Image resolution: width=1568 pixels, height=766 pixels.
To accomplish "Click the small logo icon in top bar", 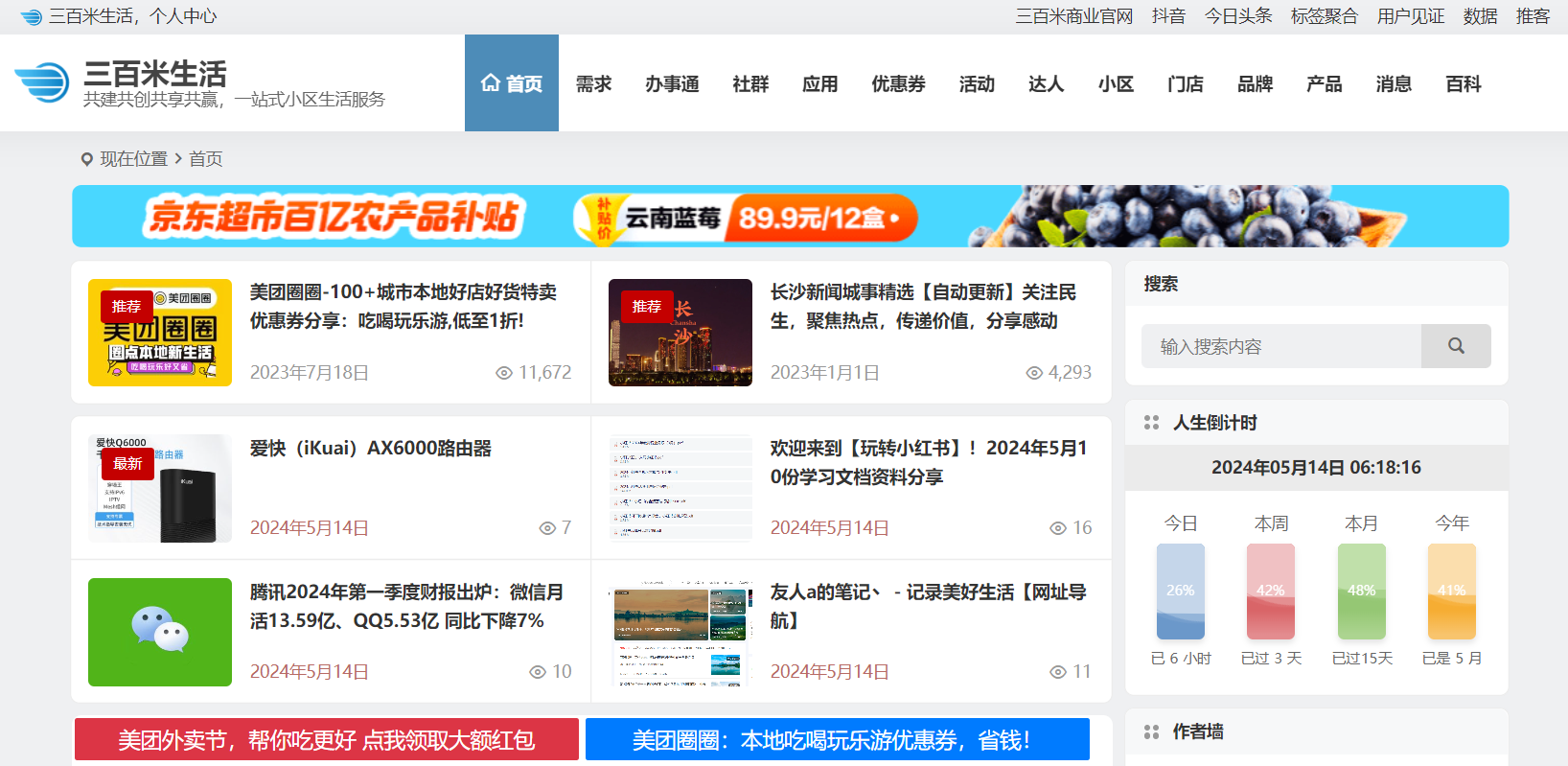I will 32,16.
